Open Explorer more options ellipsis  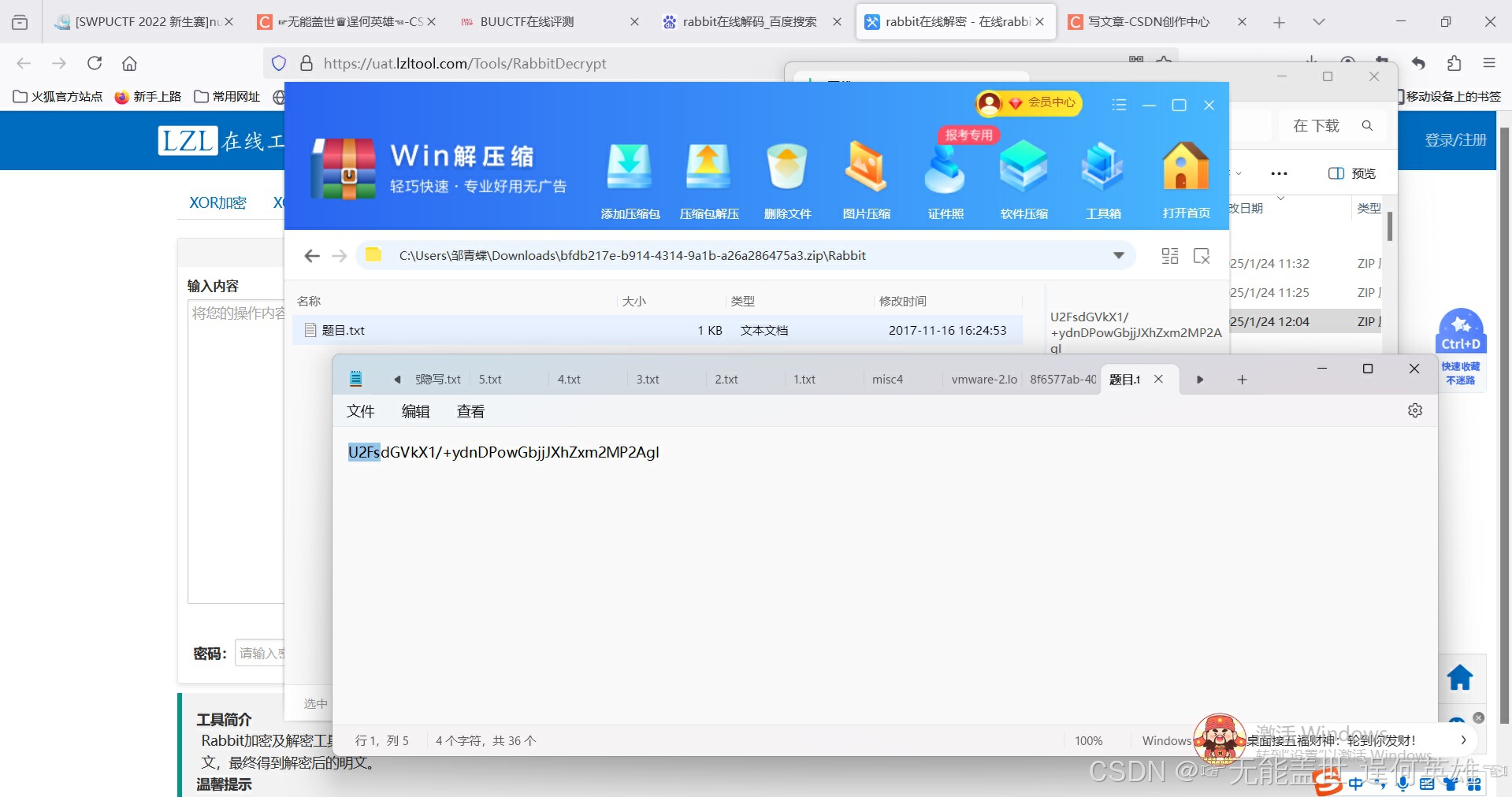coord(1279,173)
